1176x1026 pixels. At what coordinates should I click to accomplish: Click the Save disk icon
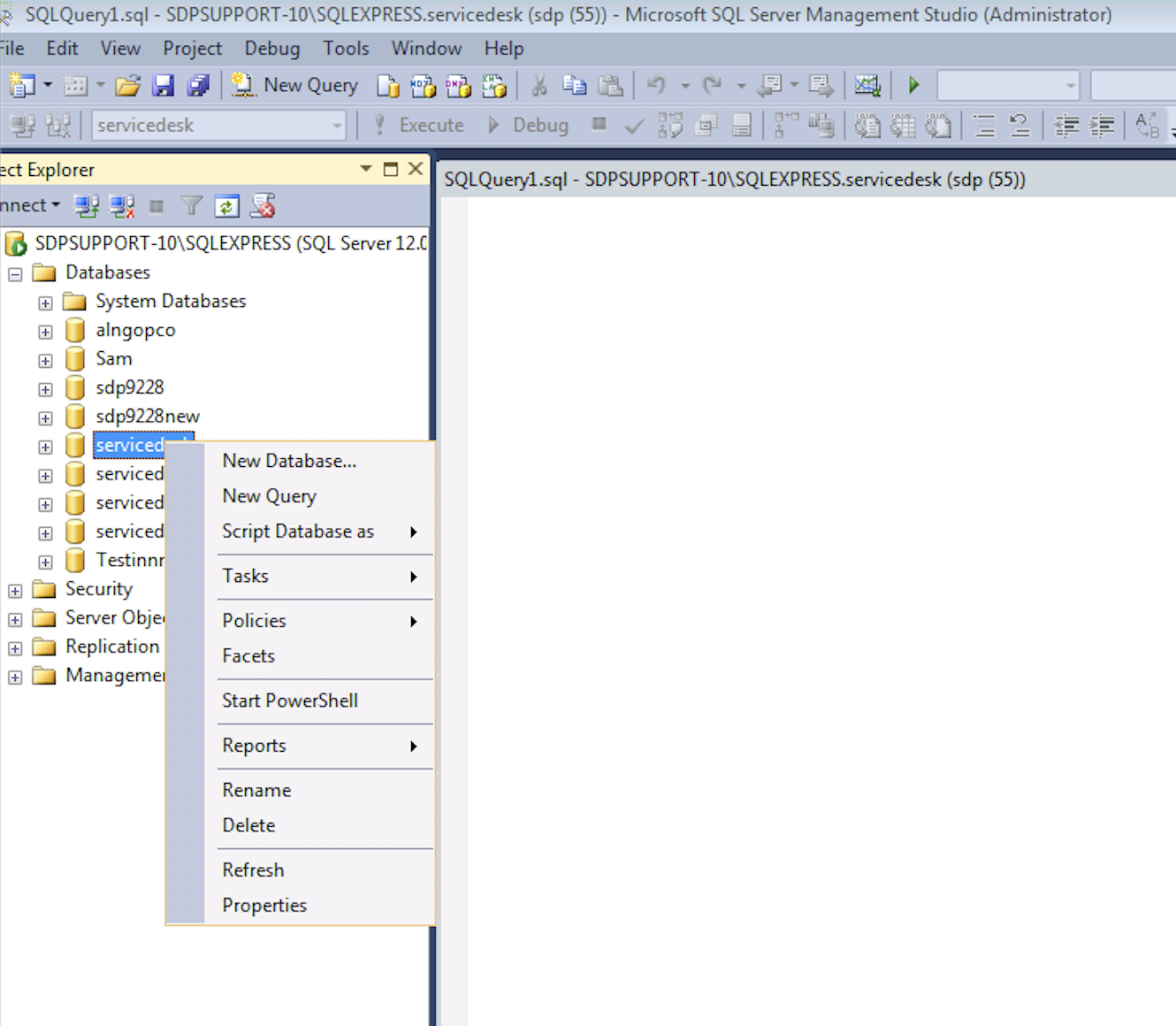[163, 86]
